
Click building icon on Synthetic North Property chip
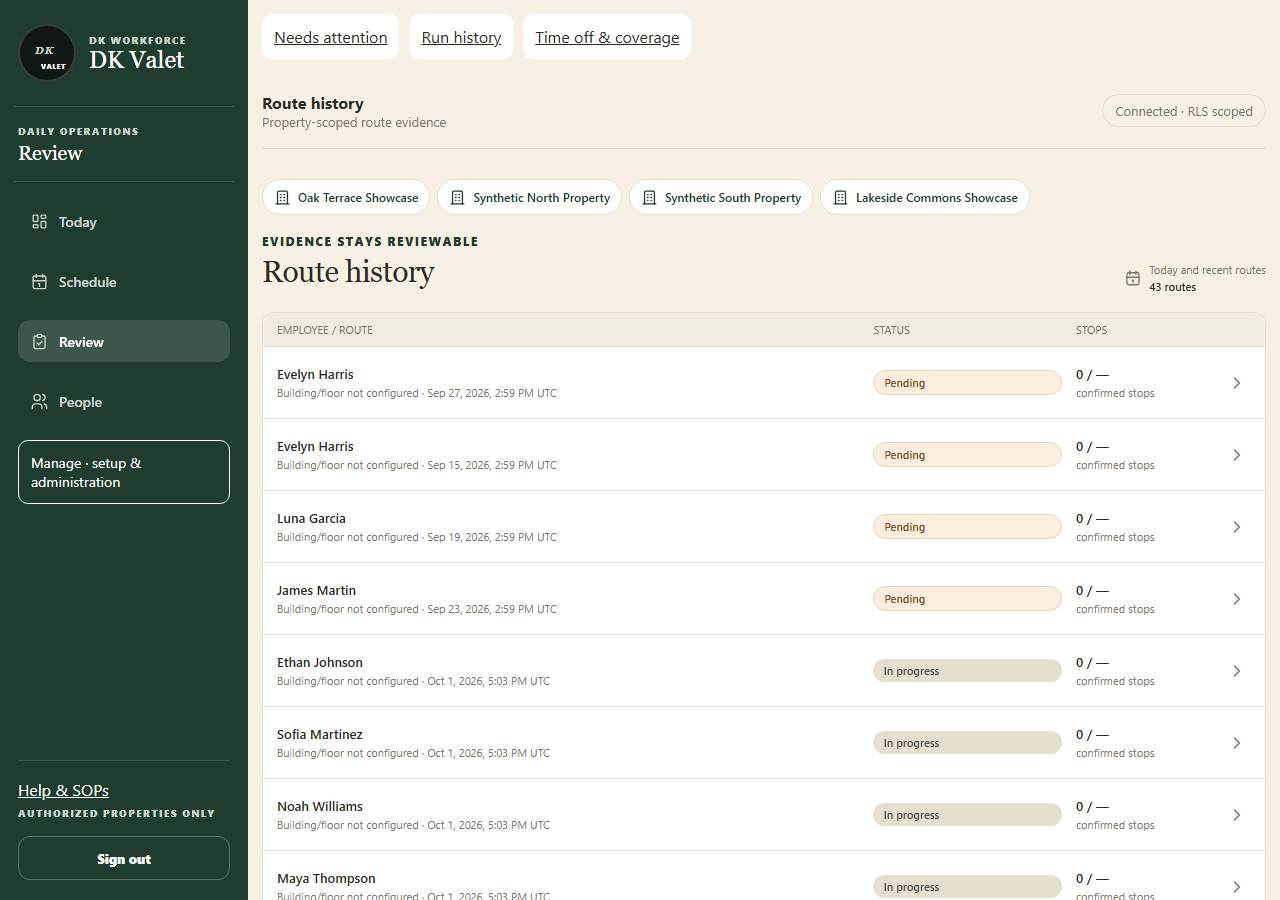pos(457,198)
